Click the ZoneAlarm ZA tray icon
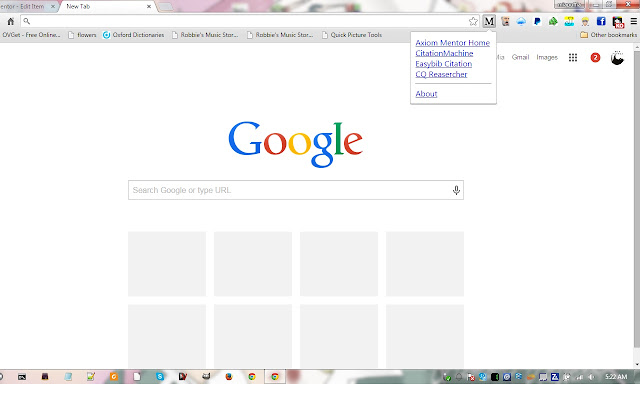640x400 pixels. pos(555,377)
